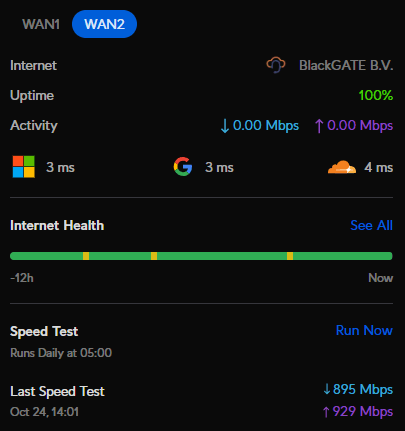Click the Last Speed Test date Oct 24
Viewport: 405px width, 431px height.
coord(28,412)
